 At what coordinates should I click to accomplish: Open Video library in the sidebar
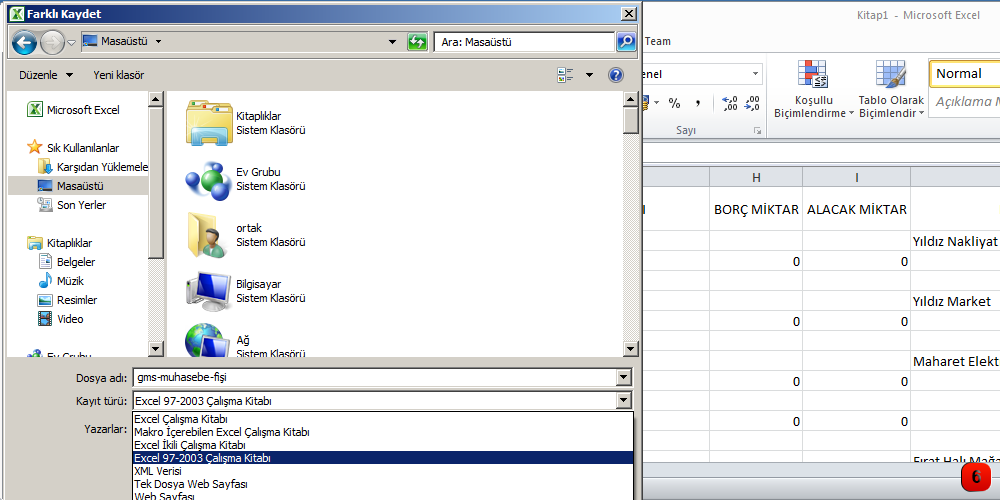point(61,319)
